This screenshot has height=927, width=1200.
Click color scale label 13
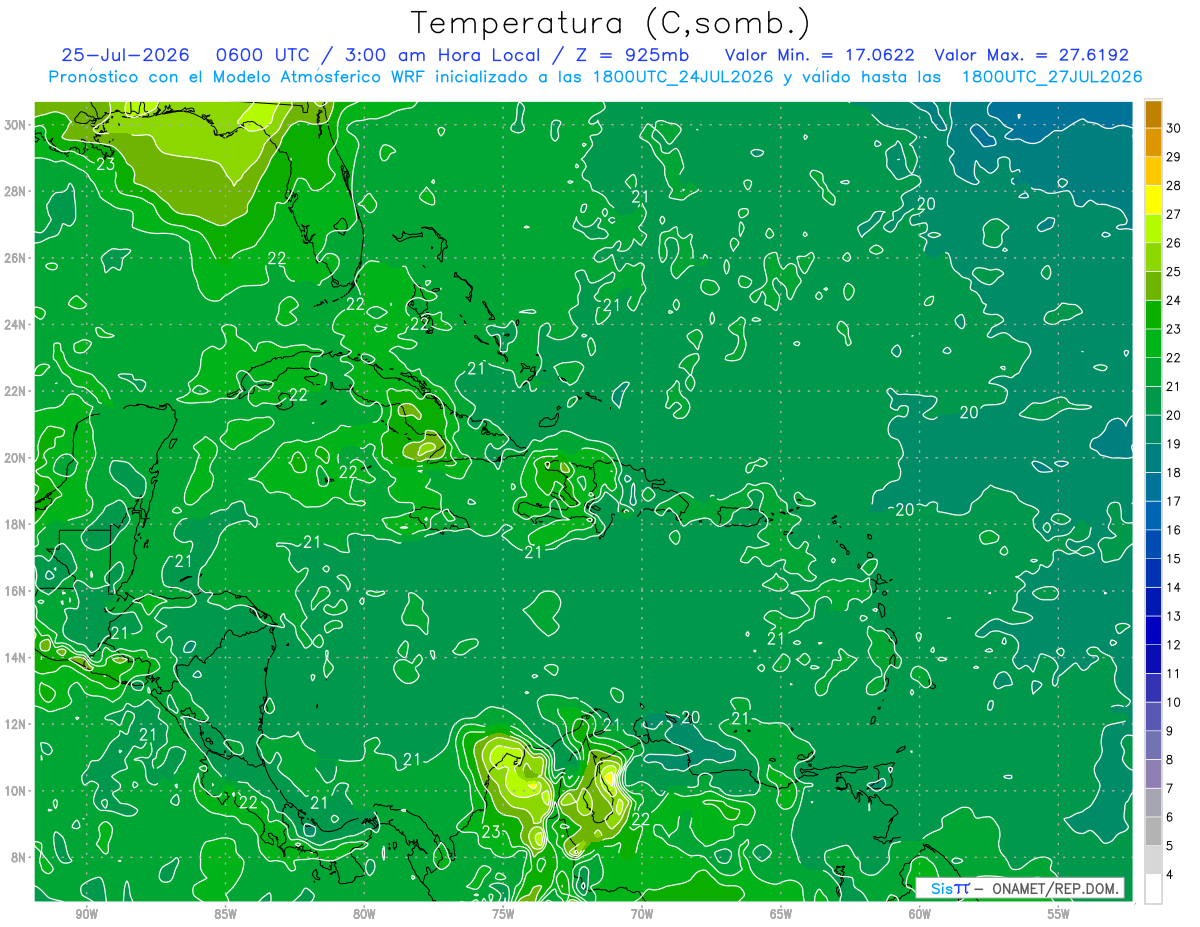1173,616
